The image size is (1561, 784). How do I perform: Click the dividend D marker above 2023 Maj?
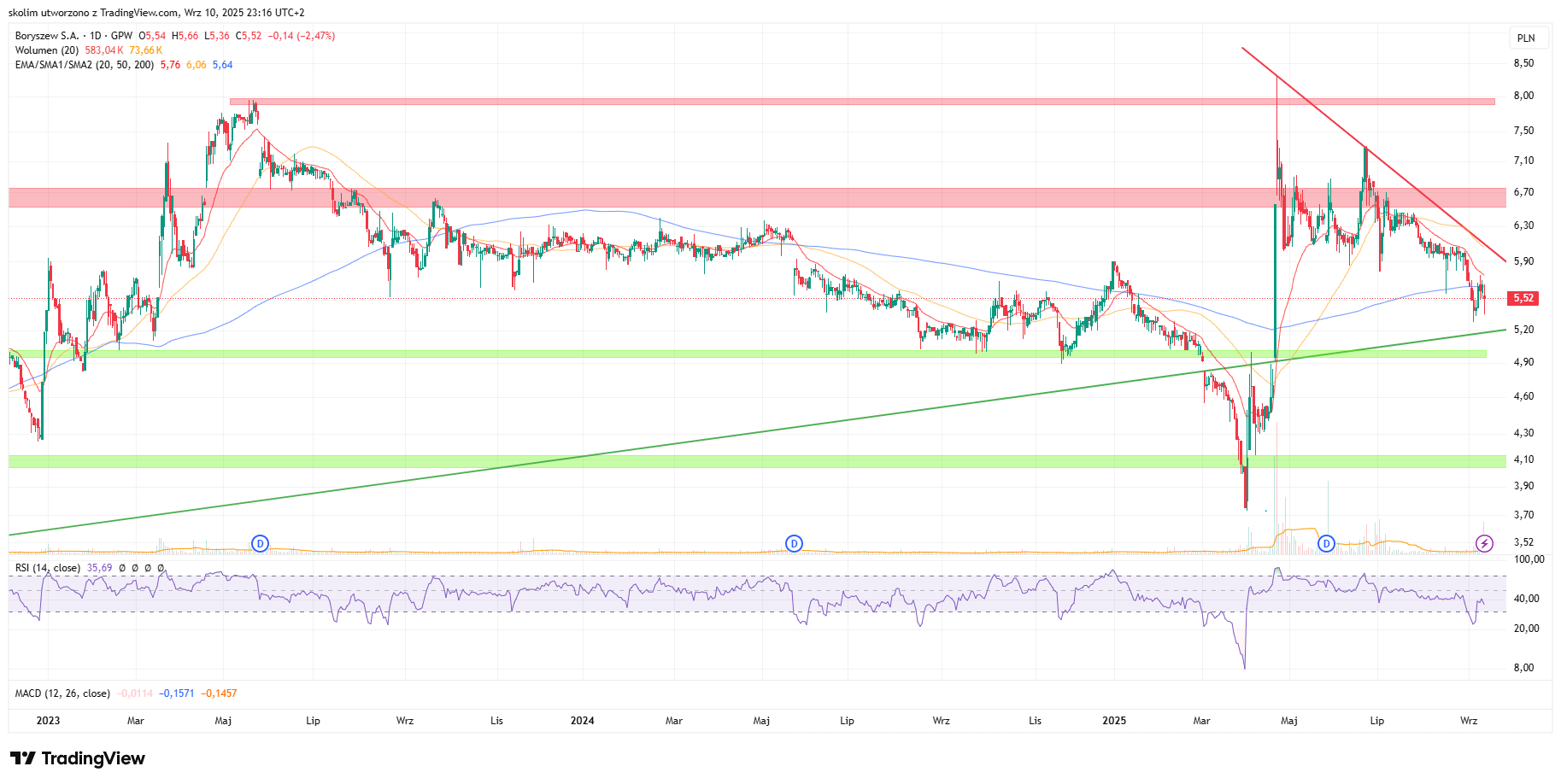tap(261, 543)
